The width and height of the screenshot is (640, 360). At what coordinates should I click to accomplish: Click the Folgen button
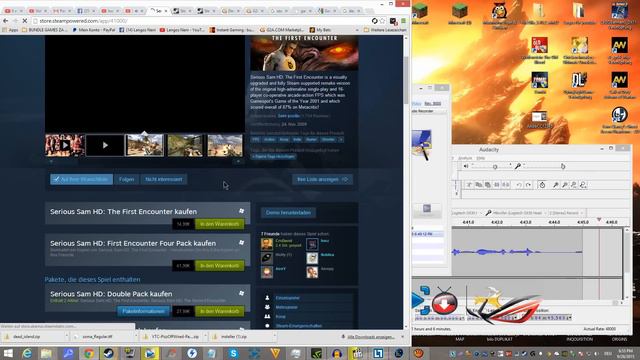(x=127, y=179)
